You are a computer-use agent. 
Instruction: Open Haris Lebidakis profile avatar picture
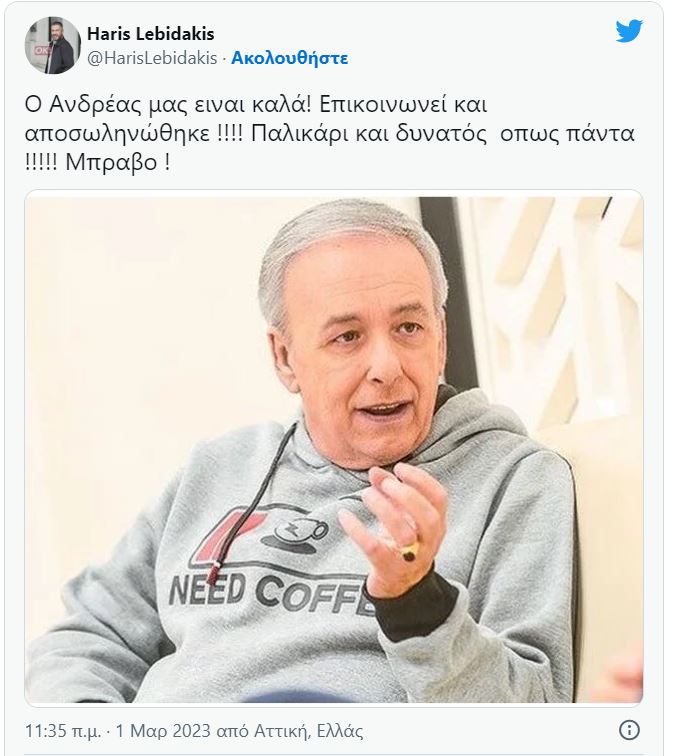click(x=53, y=45)
